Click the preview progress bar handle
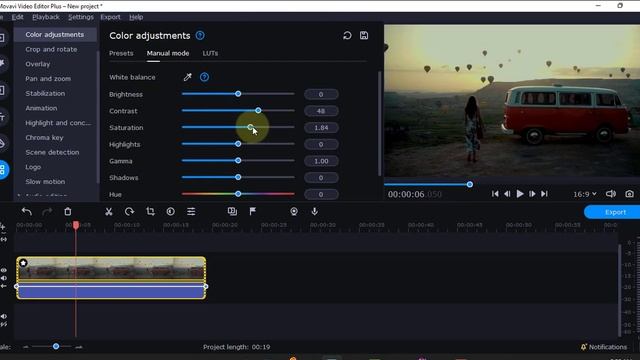The width and height of the screenshot is (640, 360). tap(470, 184)
